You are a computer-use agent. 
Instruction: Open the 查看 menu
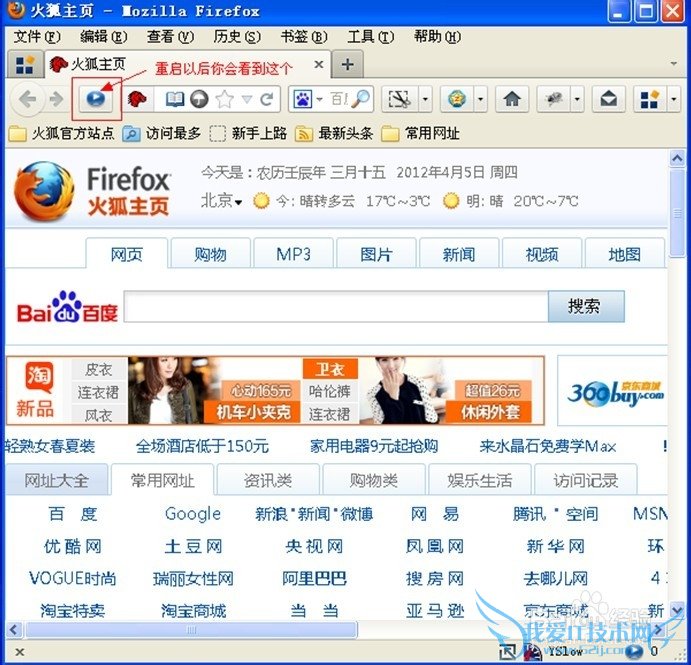(x=170, y=37)
